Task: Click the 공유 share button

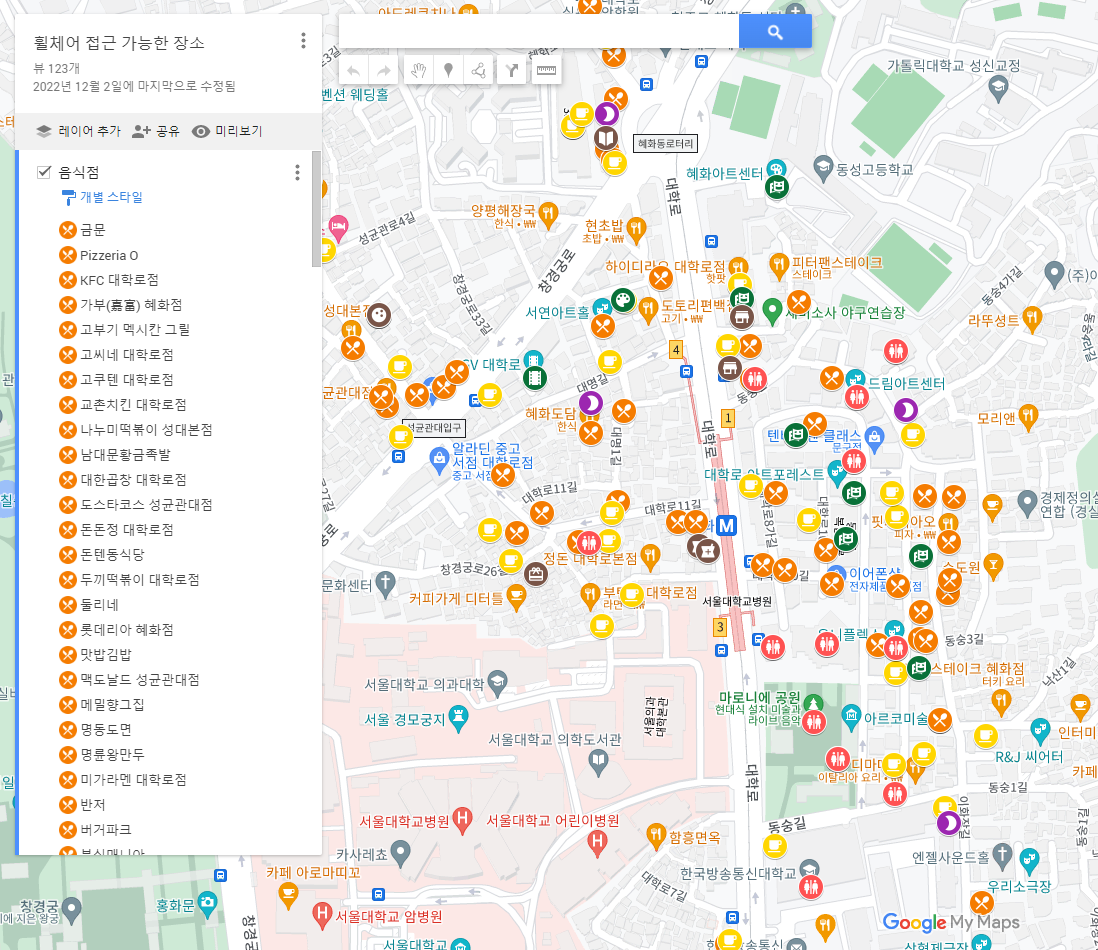Action: [156, 131]
